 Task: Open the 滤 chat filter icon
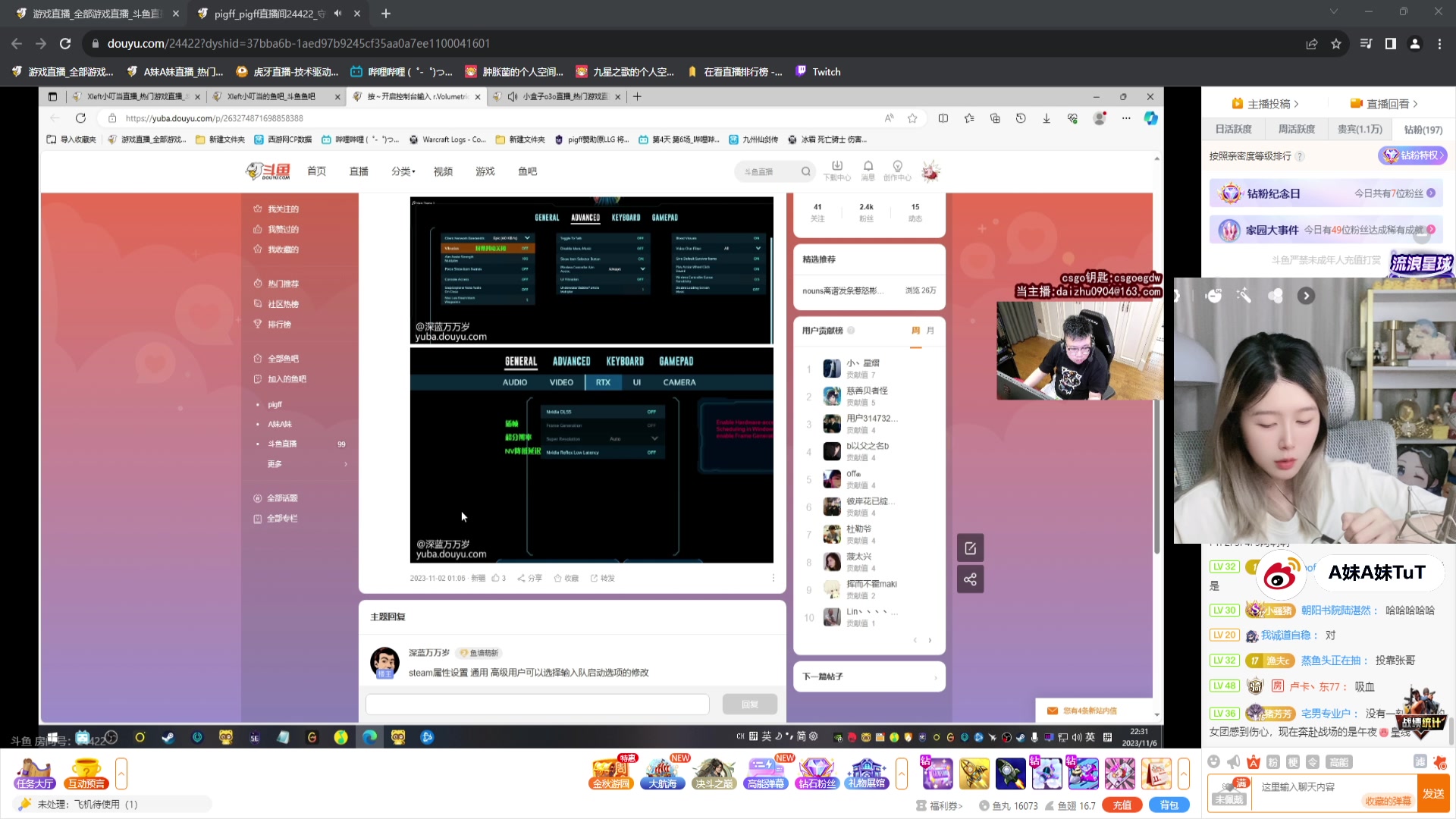[x=1420, y=761]
